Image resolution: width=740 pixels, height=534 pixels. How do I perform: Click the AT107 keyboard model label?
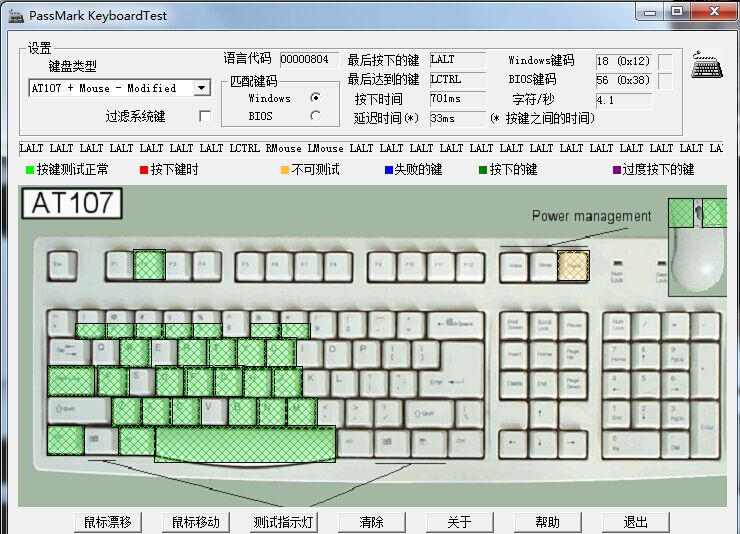(x=72, y=203)
